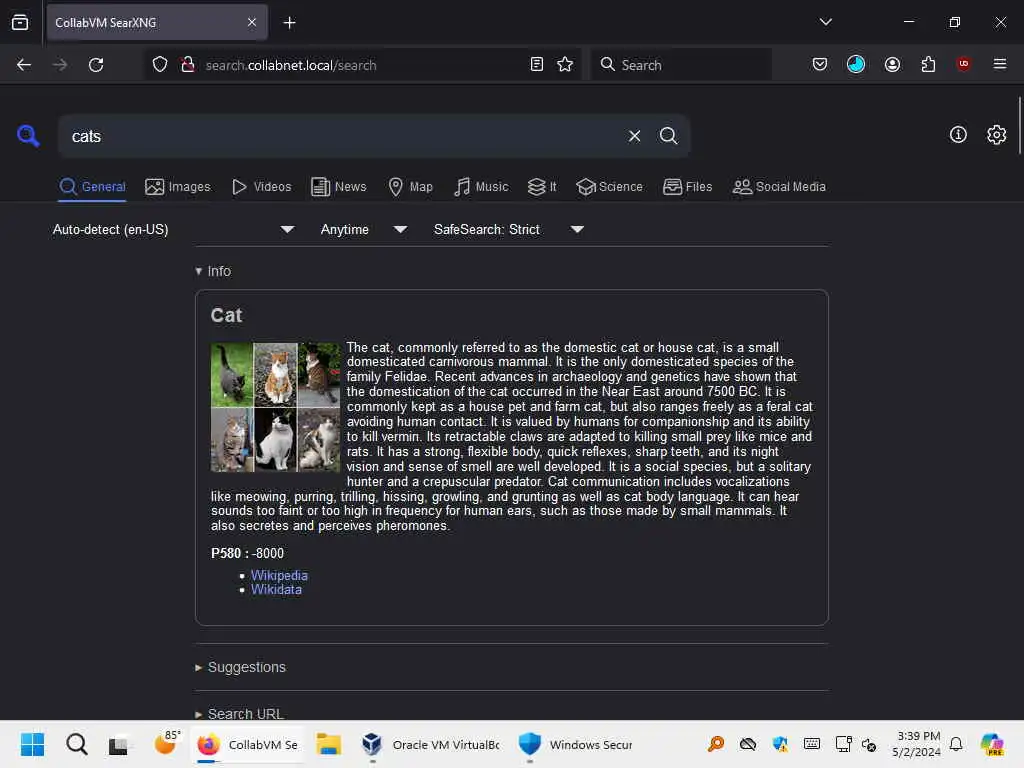The image size is (1024, 768).
Task: Go forward to the next page
Action: click(60, 65)
